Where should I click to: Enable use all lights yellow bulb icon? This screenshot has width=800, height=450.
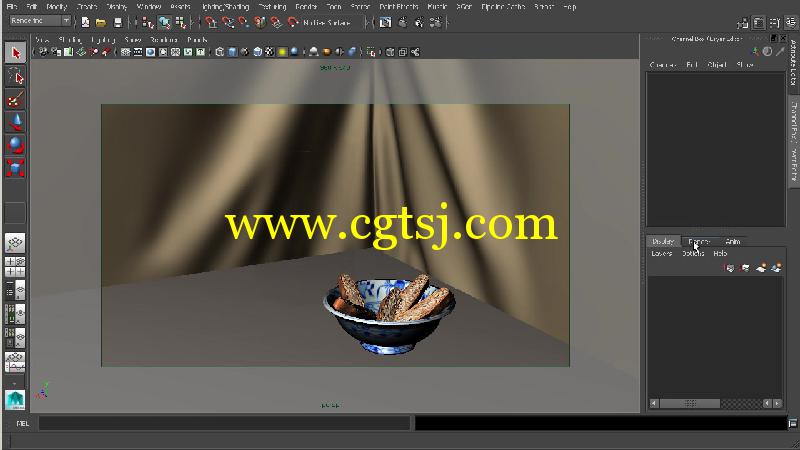tap(282, 52)
